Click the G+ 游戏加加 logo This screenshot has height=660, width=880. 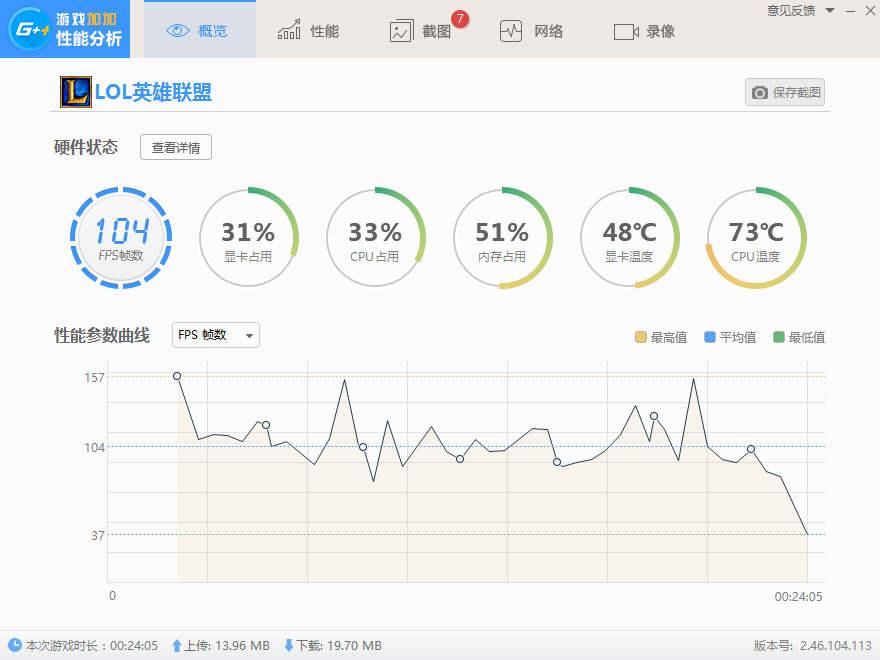tap(65, 29)
